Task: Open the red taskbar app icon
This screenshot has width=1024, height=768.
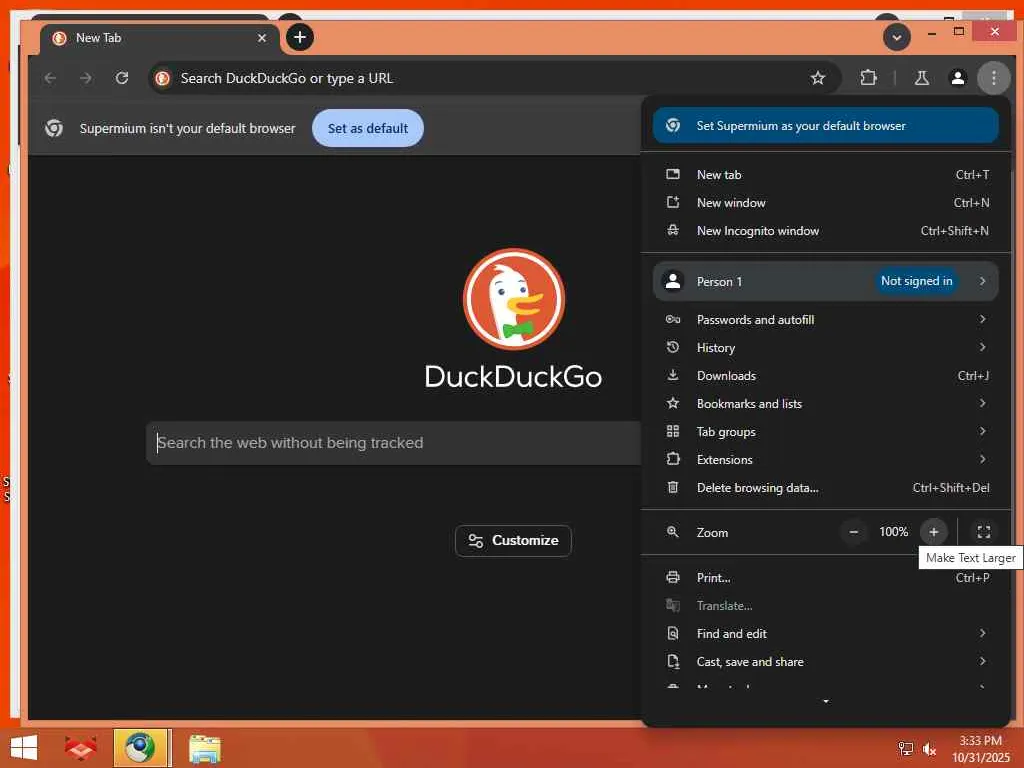Action: pyautogui.click(x=80, y=748)
